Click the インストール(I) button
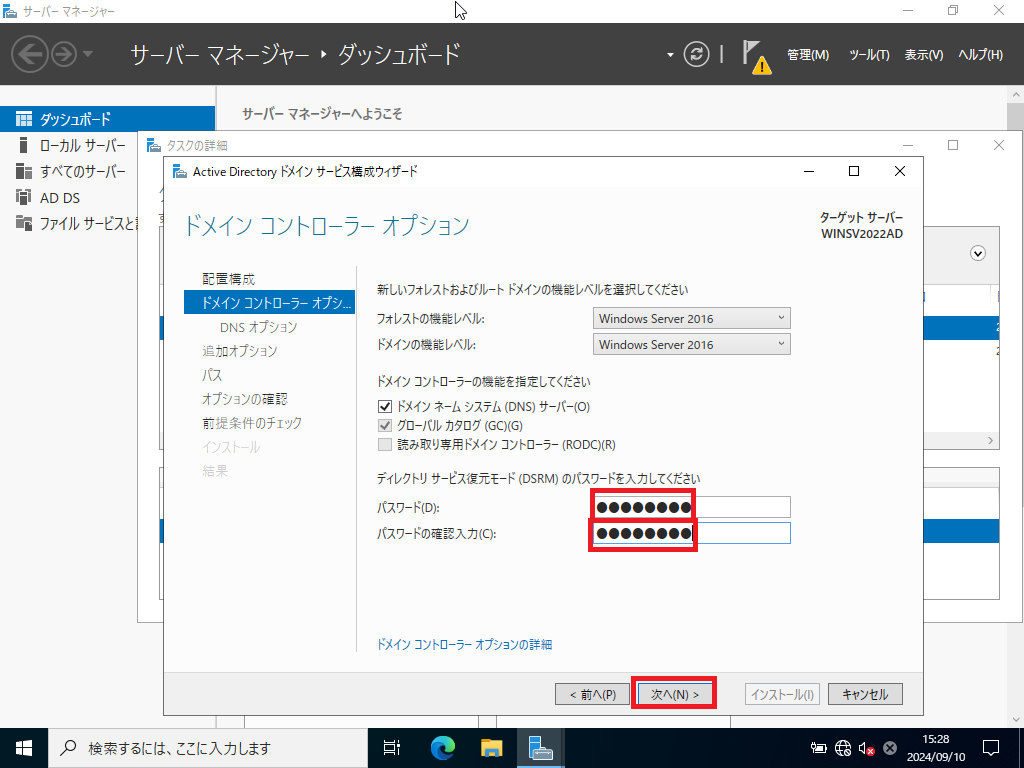The image size is (1024, 768). tap(782, 694)
